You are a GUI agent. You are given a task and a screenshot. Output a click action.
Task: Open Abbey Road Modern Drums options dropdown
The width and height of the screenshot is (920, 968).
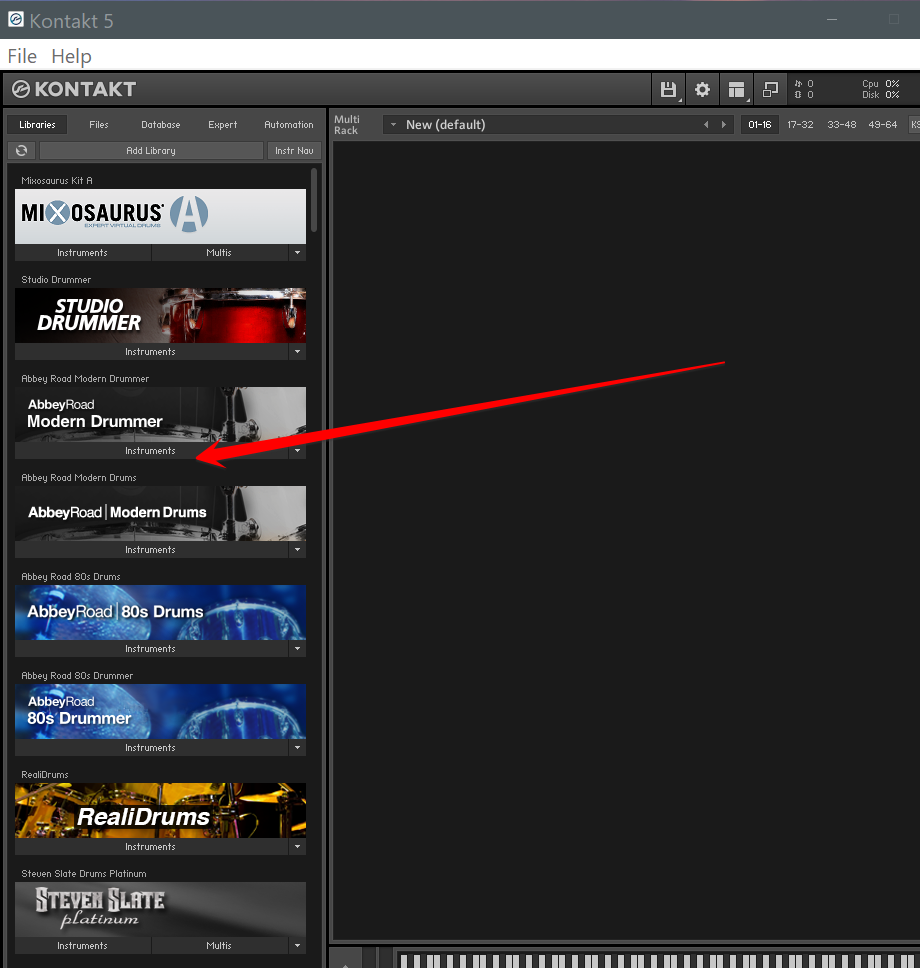click(298, 549)
